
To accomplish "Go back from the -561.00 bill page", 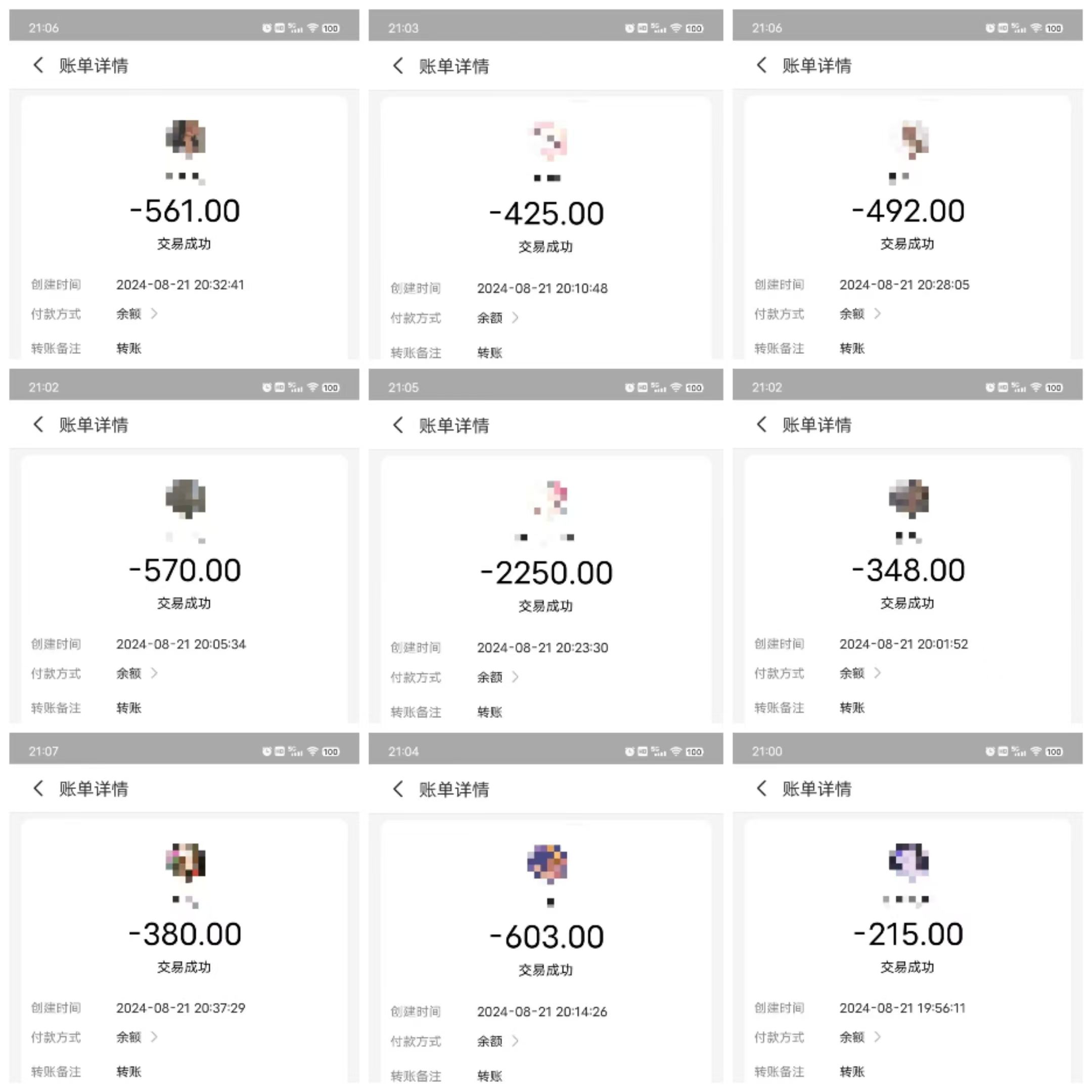I will pos(38,65).
